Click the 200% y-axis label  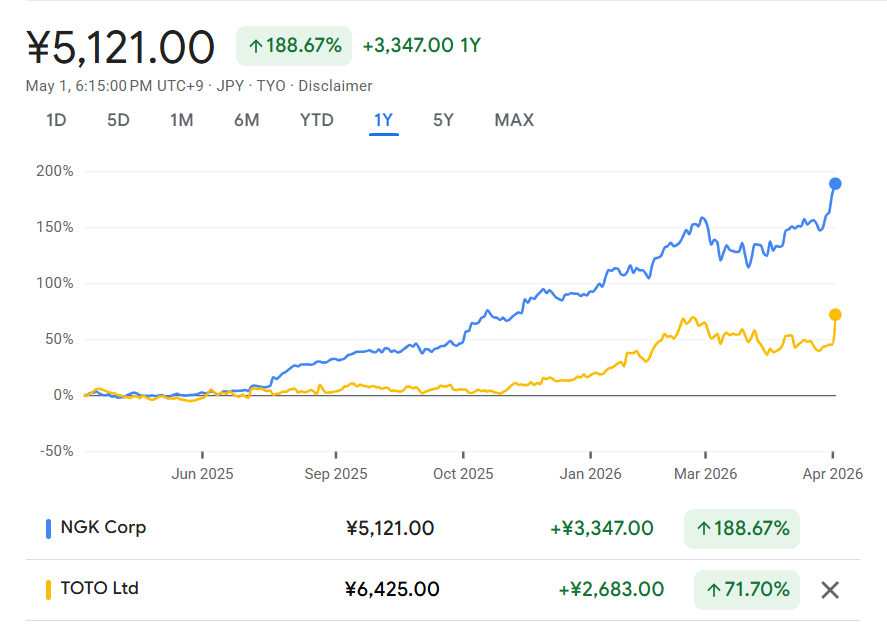click(x=55, y=171)
